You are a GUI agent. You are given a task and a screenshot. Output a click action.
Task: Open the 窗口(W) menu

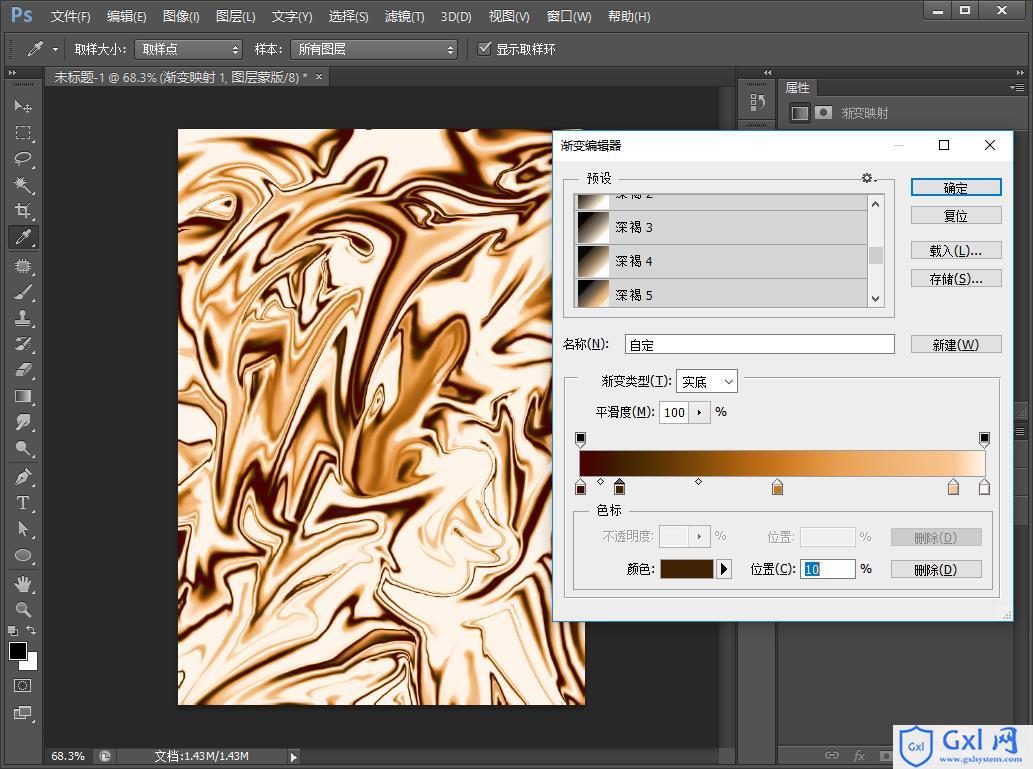tap(569, 16)
